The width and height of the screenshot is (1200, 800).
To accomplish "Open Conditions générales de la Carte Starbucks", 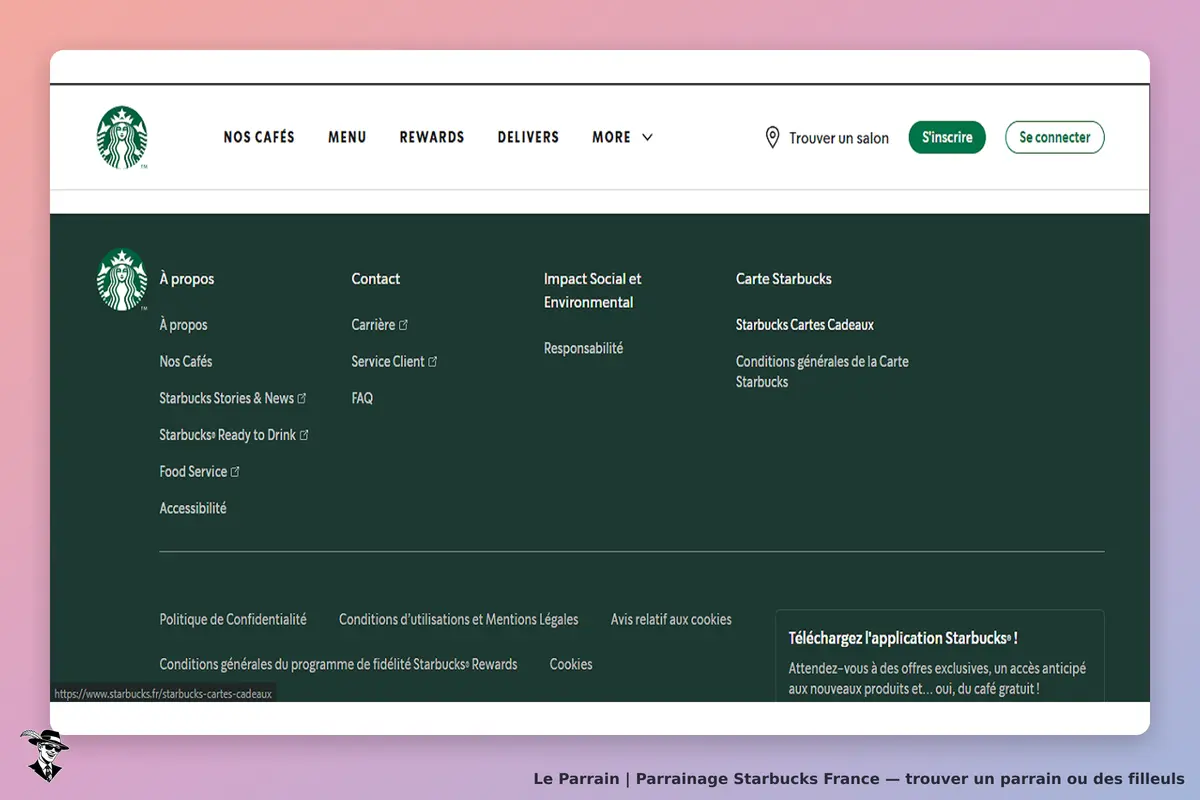I will coord(822,371).
